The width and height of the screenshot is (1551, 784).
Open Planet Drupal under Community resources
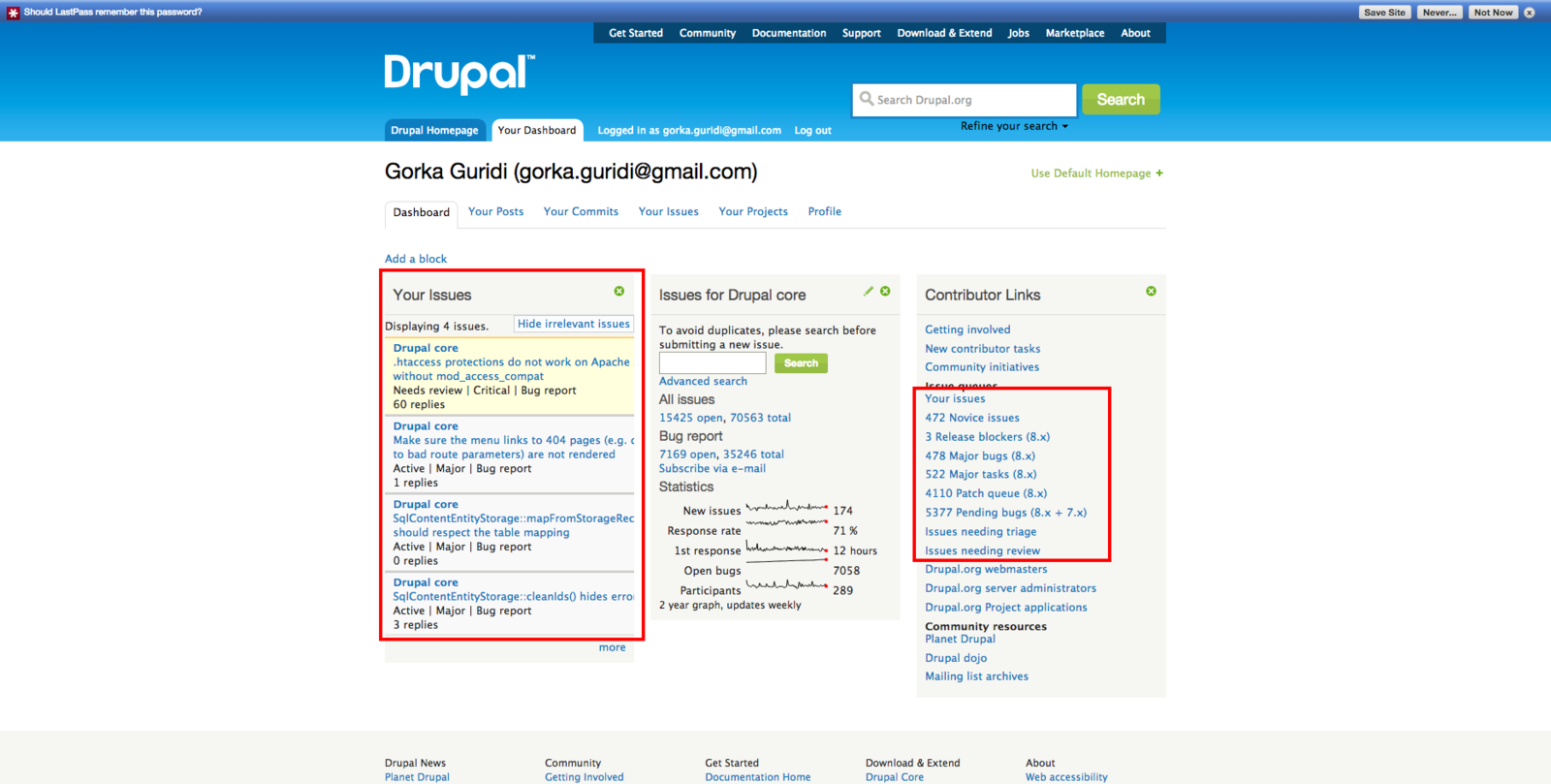[x=960, y=639]
